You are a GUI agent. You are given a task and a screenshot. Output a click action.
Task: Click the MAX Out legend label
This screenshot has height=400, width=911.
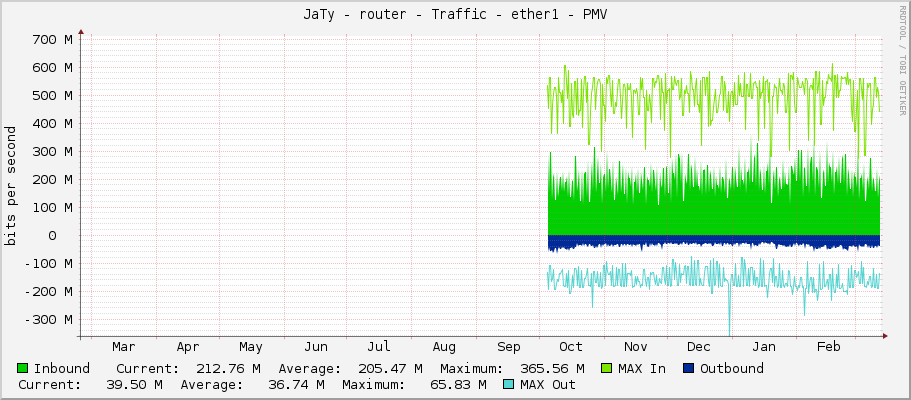click(x=548, y=384)
